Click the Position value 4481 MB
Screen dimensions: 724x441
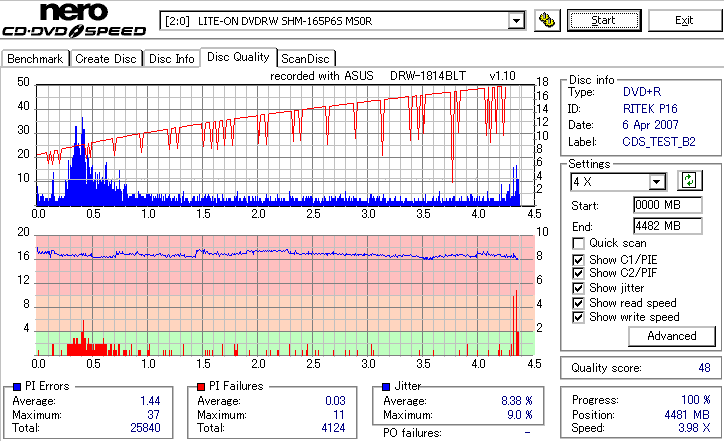687,415
